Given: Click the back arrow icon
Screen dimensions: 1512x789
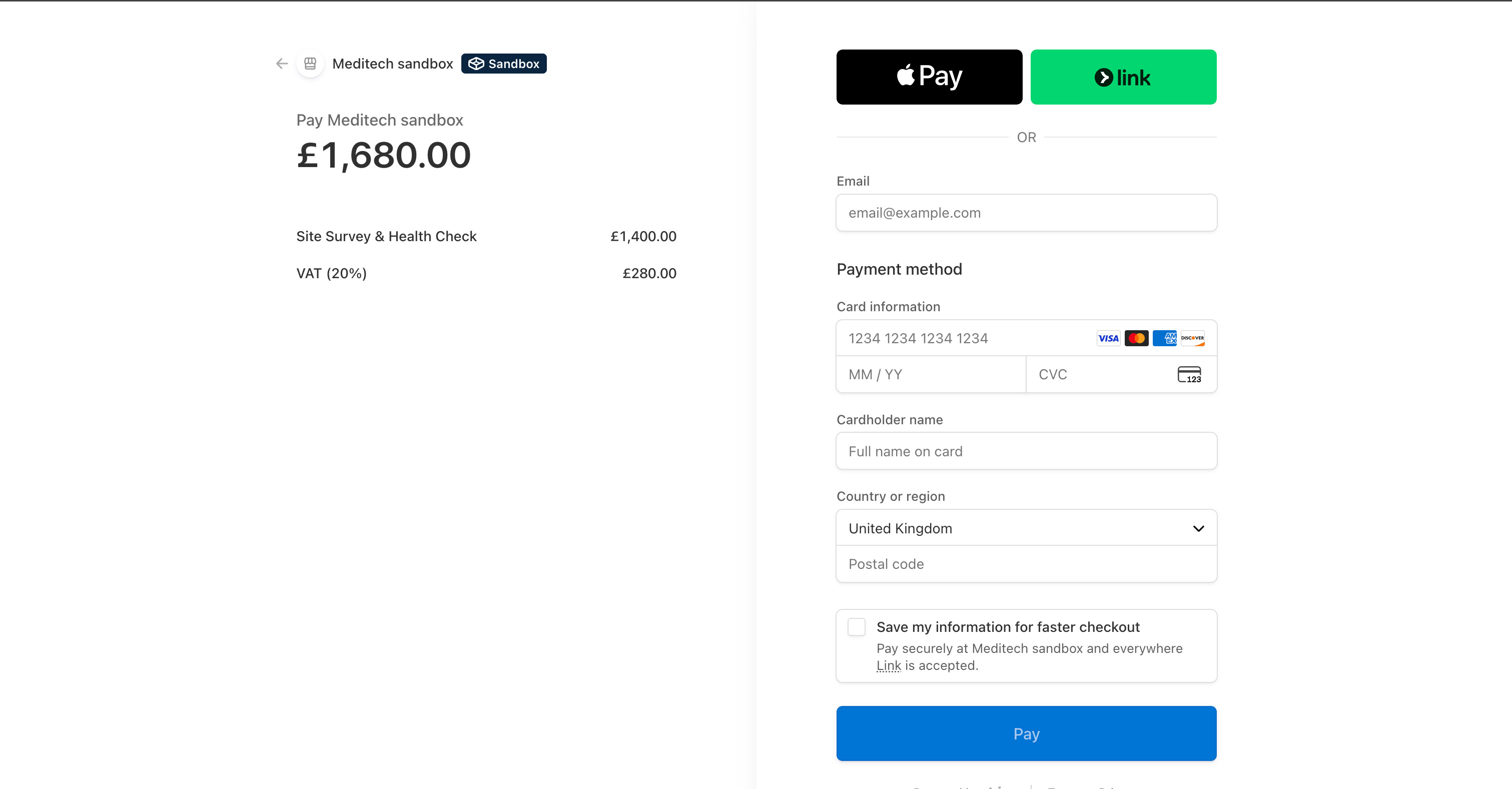Looking at the screenshot, I should tap(282, 64).
